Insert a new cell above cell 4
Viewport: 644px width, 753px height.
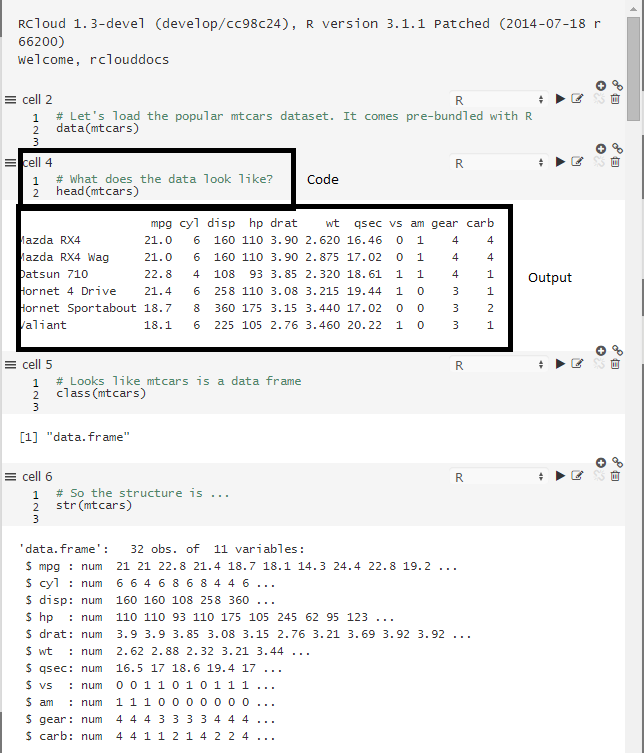pyautogui.click(x=601, y=148)
